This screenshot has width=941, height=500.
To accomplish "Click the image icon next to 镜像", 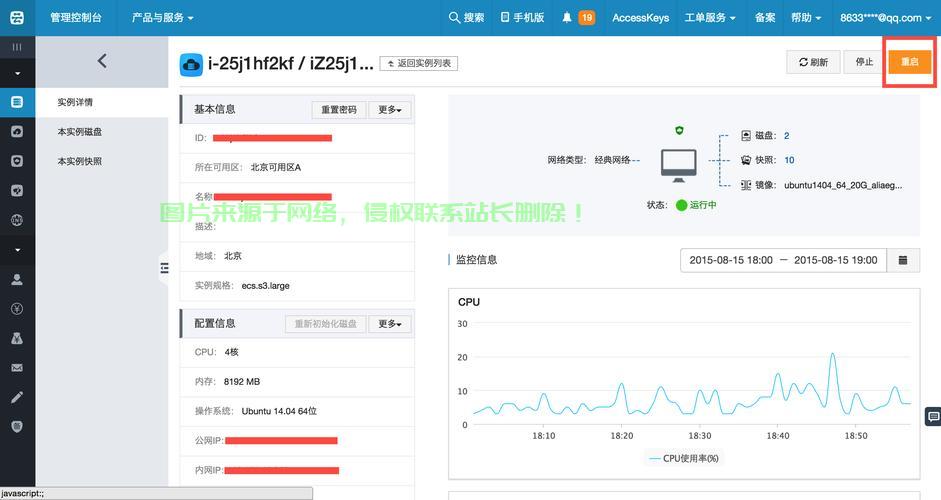I will coord(746,185).
